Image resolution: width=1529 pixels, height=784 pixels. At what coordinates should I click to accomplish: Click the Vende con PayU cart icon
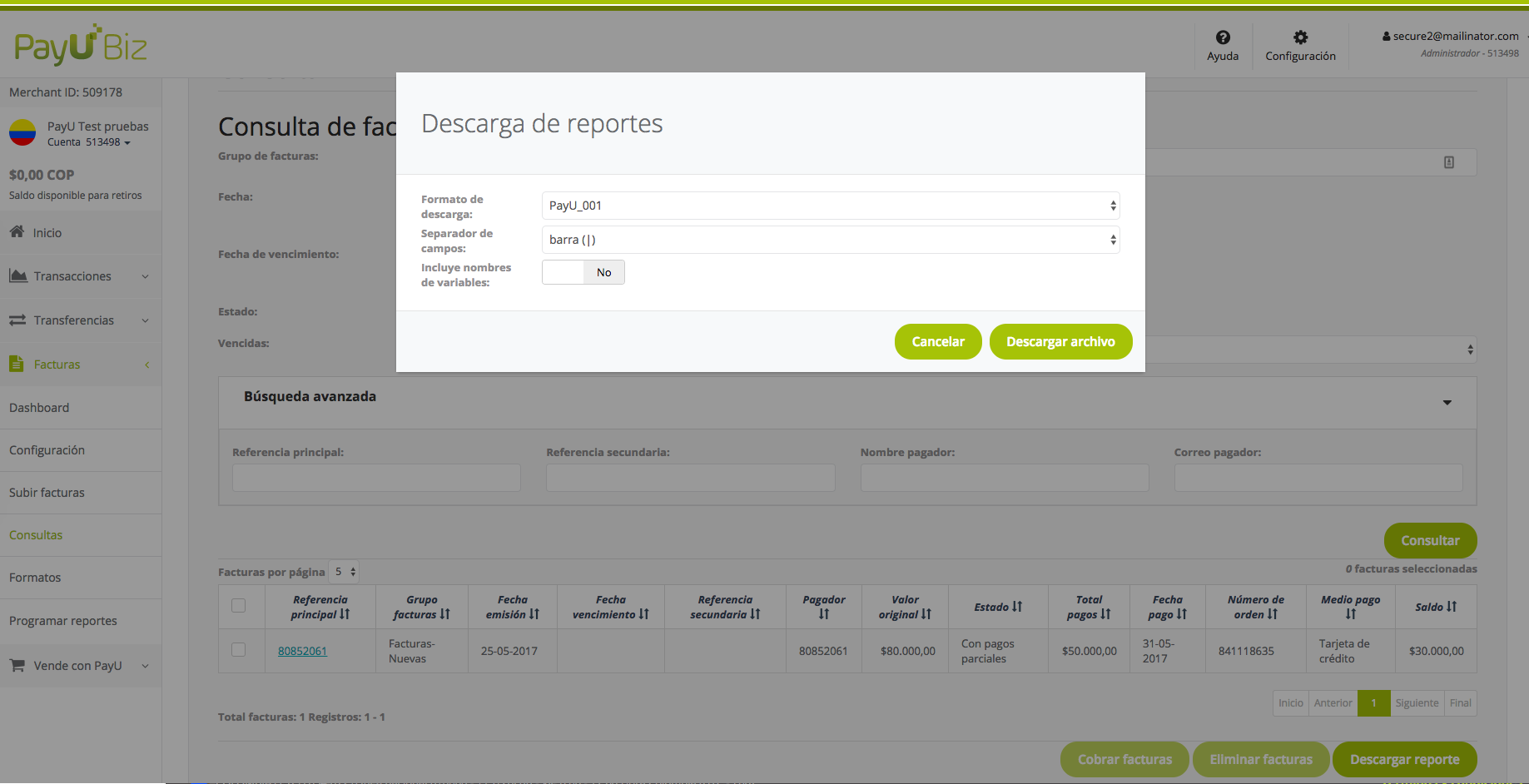tap(16, 665)
